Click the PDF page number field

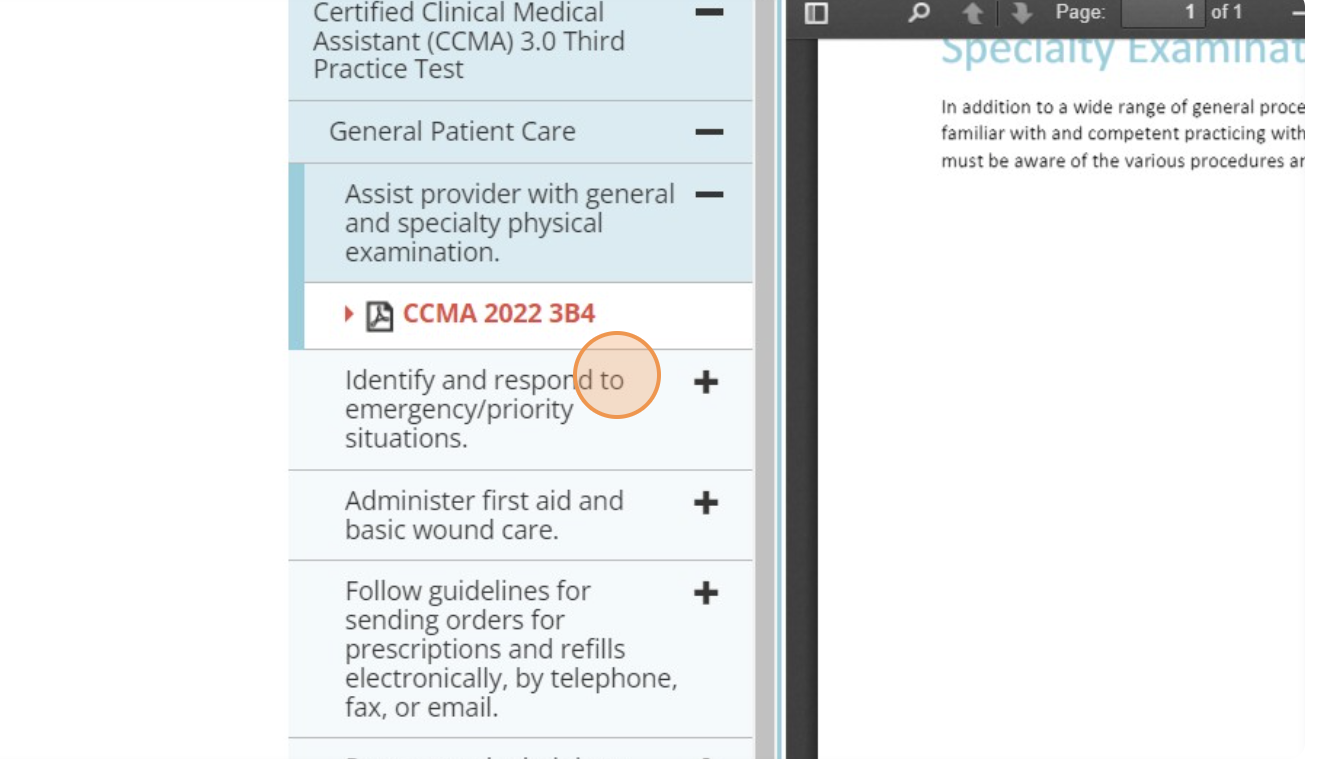tap(1162, 13)
